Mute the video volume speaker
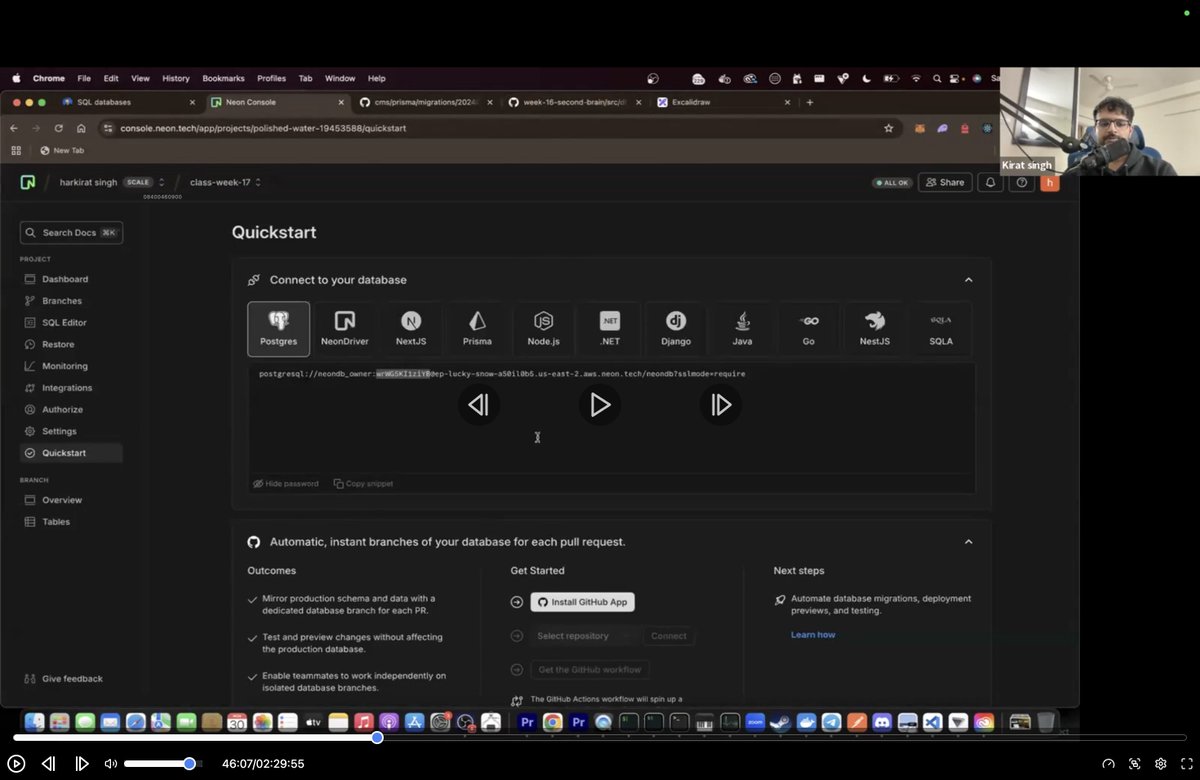1200x780 pixels. (x=111, y=763)
